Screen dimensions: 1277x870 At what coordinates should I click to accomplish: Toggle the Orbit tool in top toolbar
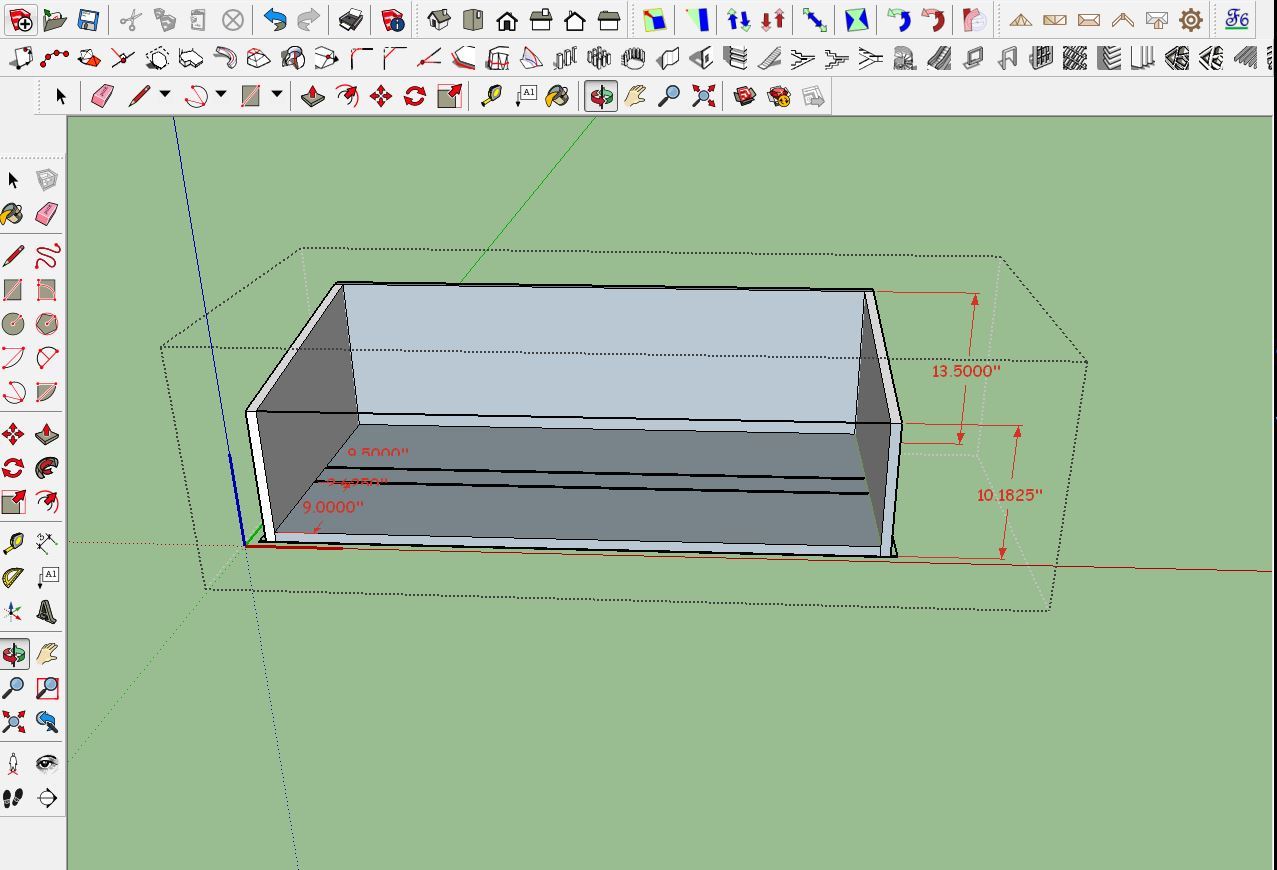[601, 96]
